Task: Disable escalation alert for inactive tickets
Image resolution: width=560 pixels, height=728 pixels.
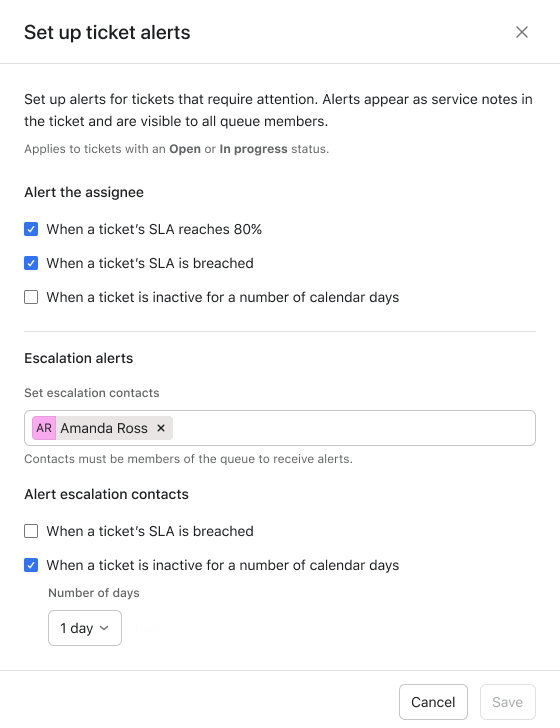Action: click(x=31, y=565)
